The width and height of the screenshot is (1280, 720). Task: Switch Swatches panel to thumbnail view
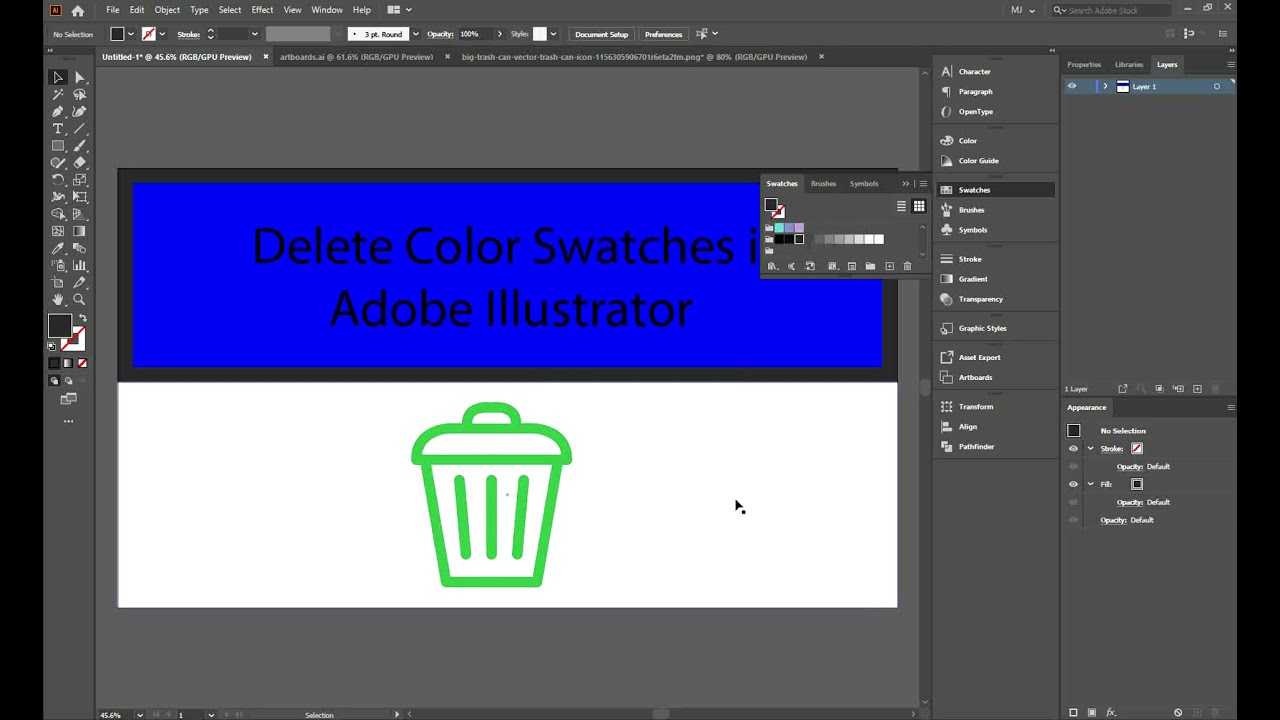[x=919, y=206]
